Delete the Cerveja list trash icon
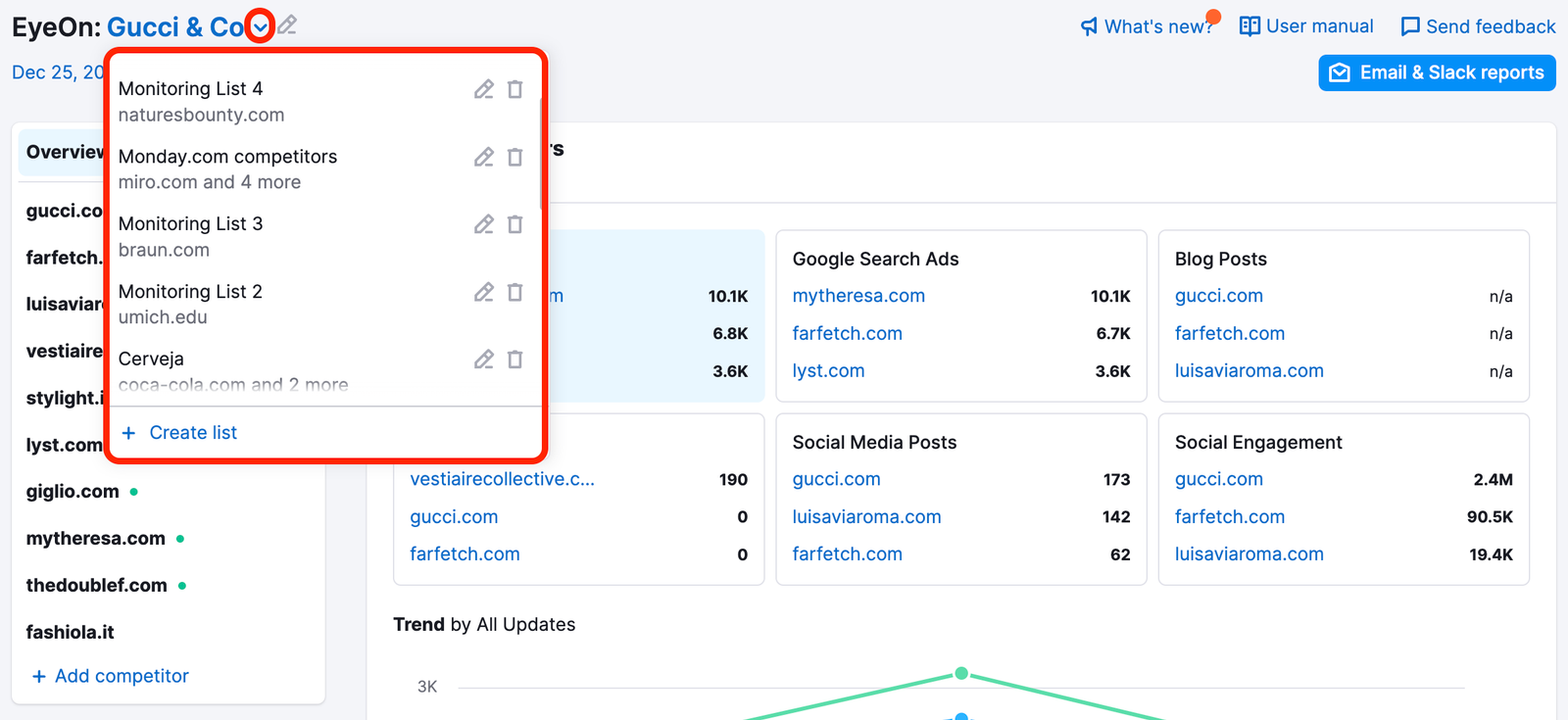1568x720 pixels. (x=515, y=360)
